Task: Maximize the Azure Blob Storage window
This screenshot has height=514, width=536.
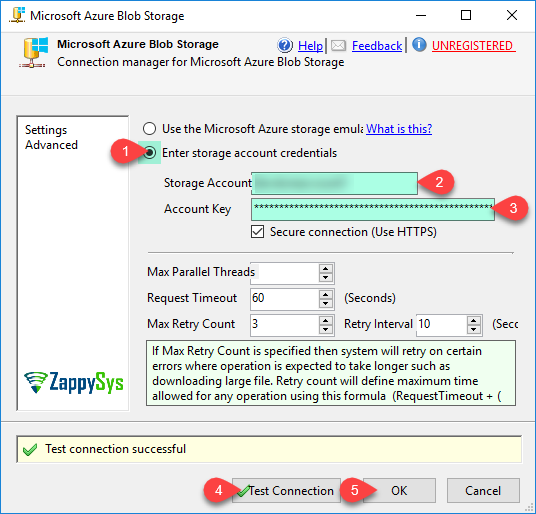Action: [466, 15]
